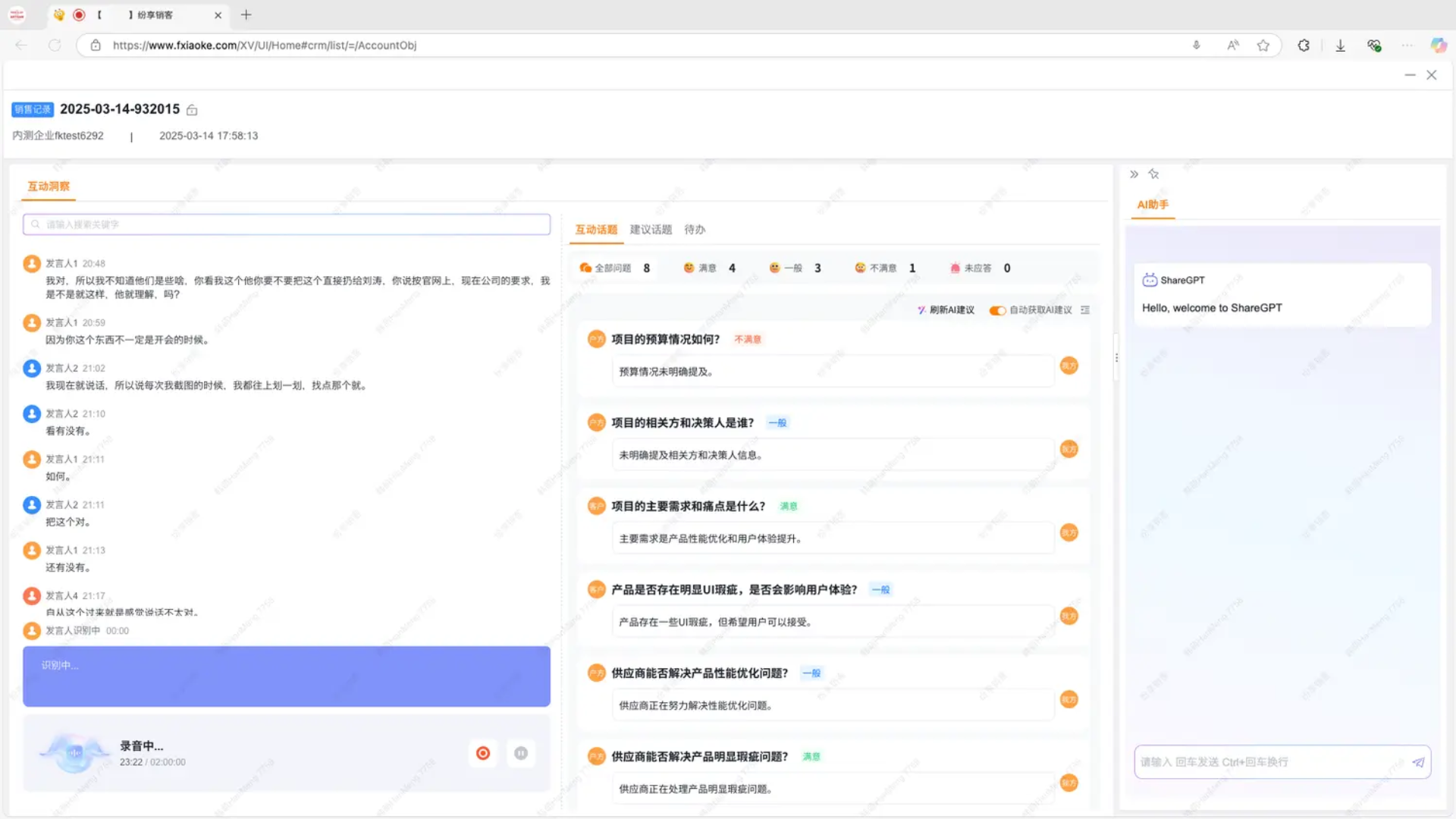Filter topics by 满意 status
Screen dimensions: 1456x819
tap(708, 268)
